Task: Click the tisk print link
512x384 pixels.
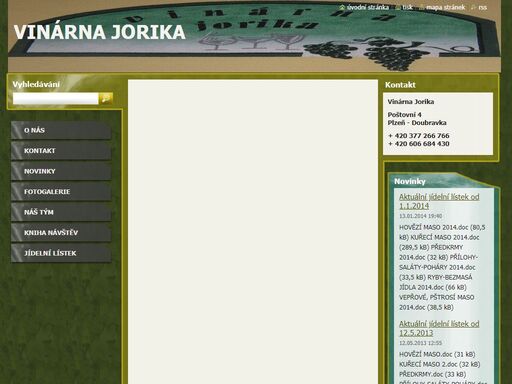Action: pos(407,7)
